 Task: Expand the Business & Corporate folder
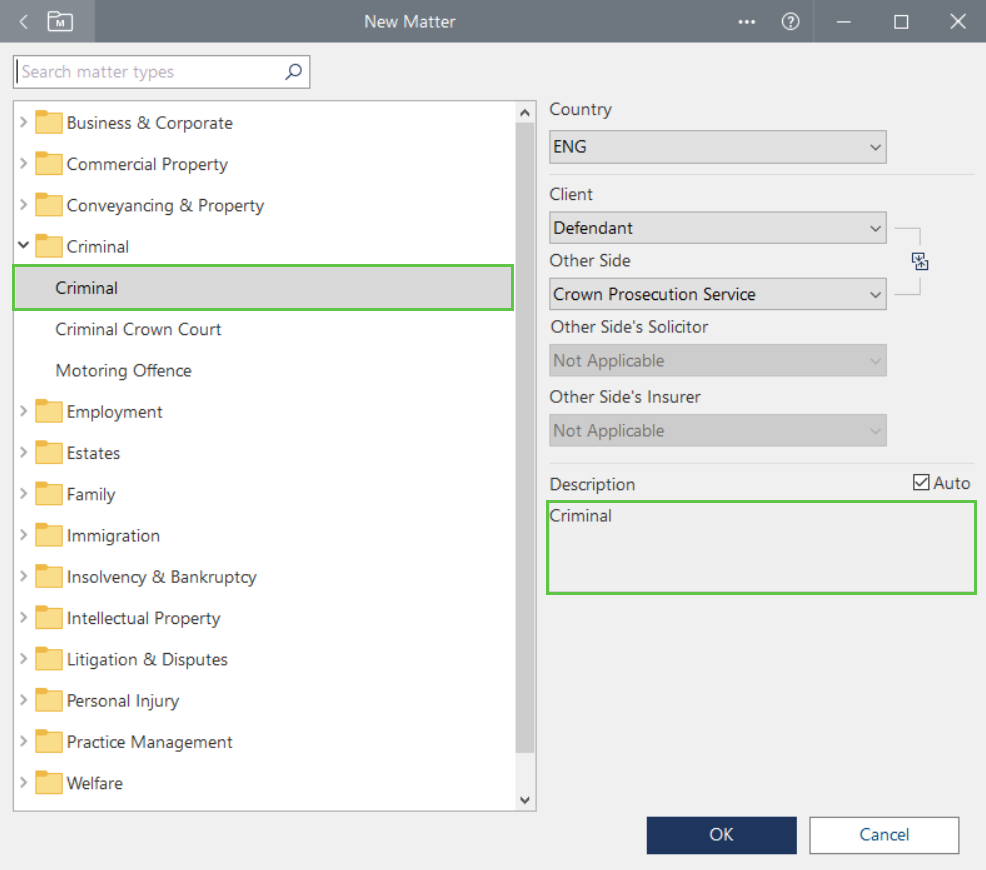(24, 123)
